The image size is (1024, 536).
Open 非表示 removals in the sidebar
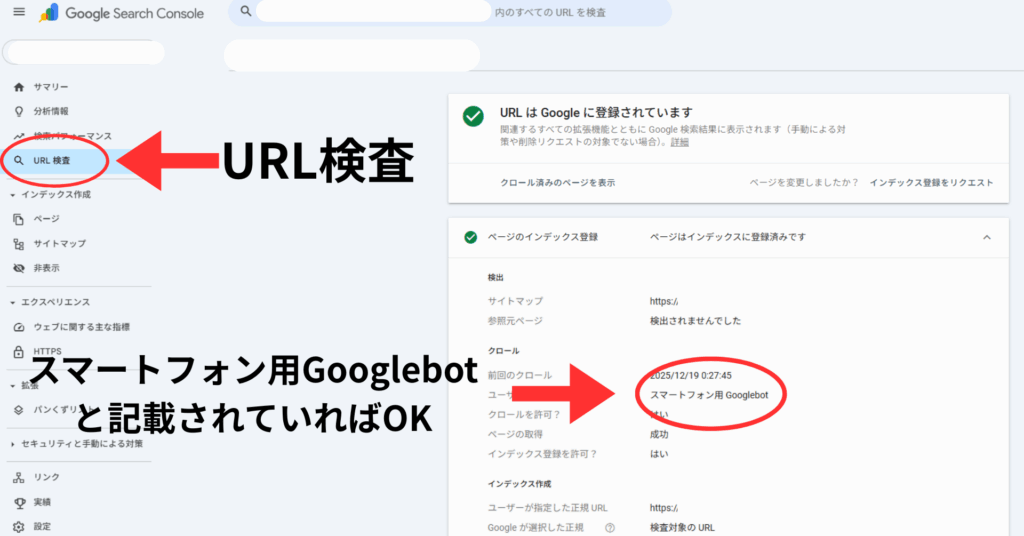pos(46,268)
